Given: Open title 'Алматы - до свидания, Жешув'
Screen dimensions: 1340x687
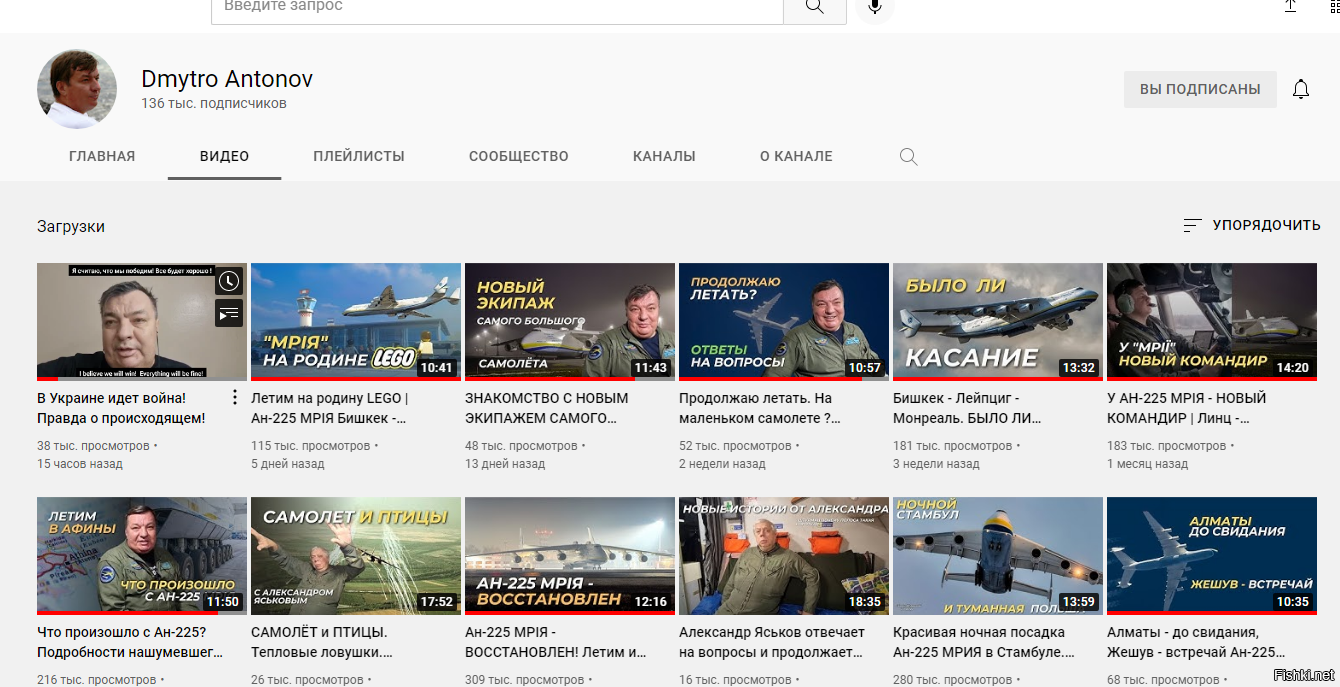Looking at the screenshot, I should tap(1197, 642).
